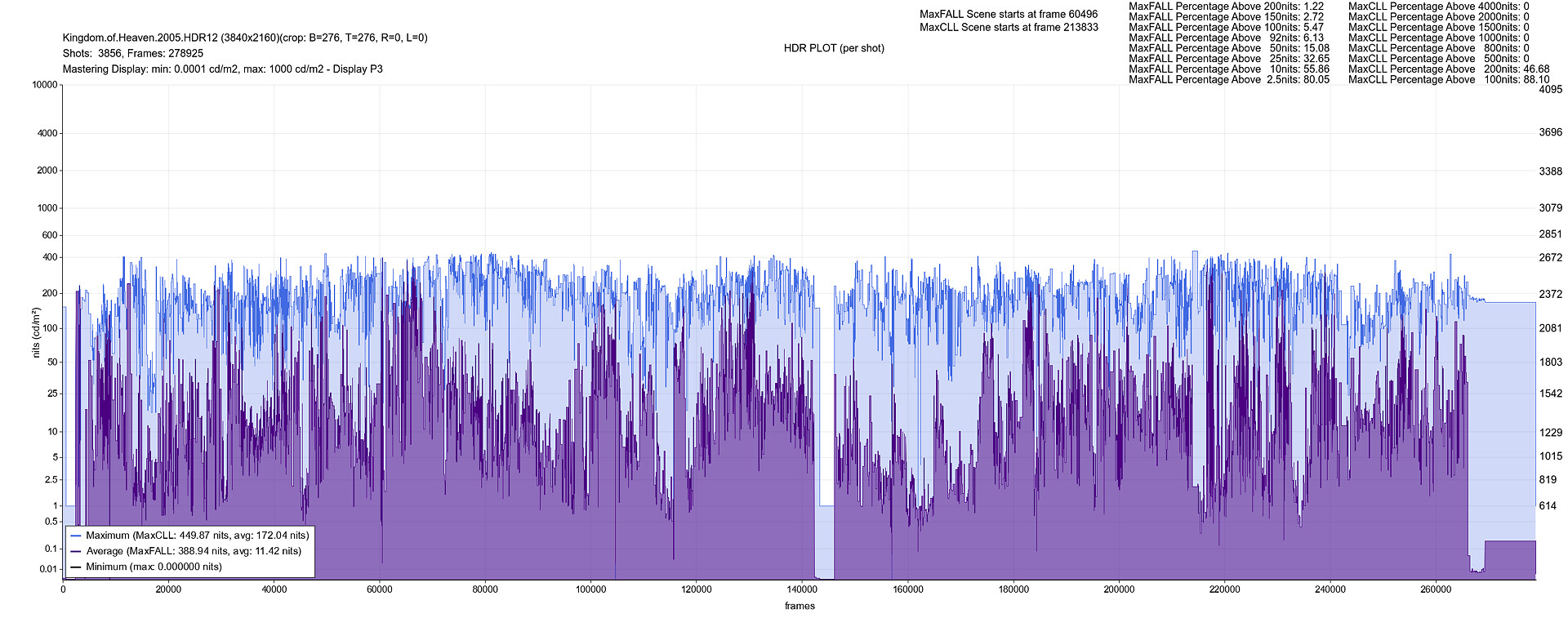Click "MaxCLL Scene starts at frame 213833"
This screenshot has height=627, width=1568.
click(1009, 27)
